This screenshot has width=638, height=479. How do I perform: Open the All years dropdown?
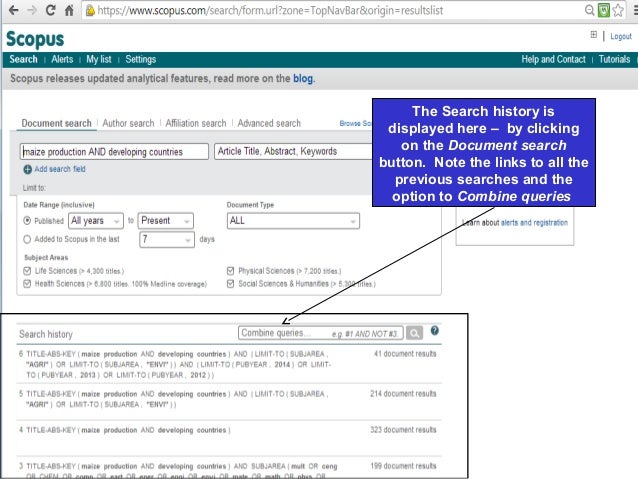click(96, 221)
